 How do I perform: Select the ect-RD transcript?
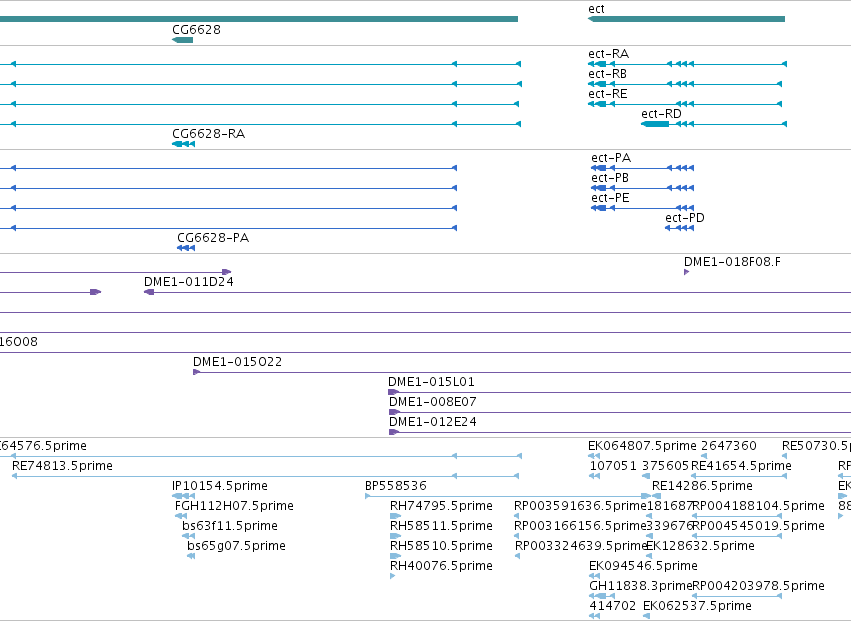[714, 124]
